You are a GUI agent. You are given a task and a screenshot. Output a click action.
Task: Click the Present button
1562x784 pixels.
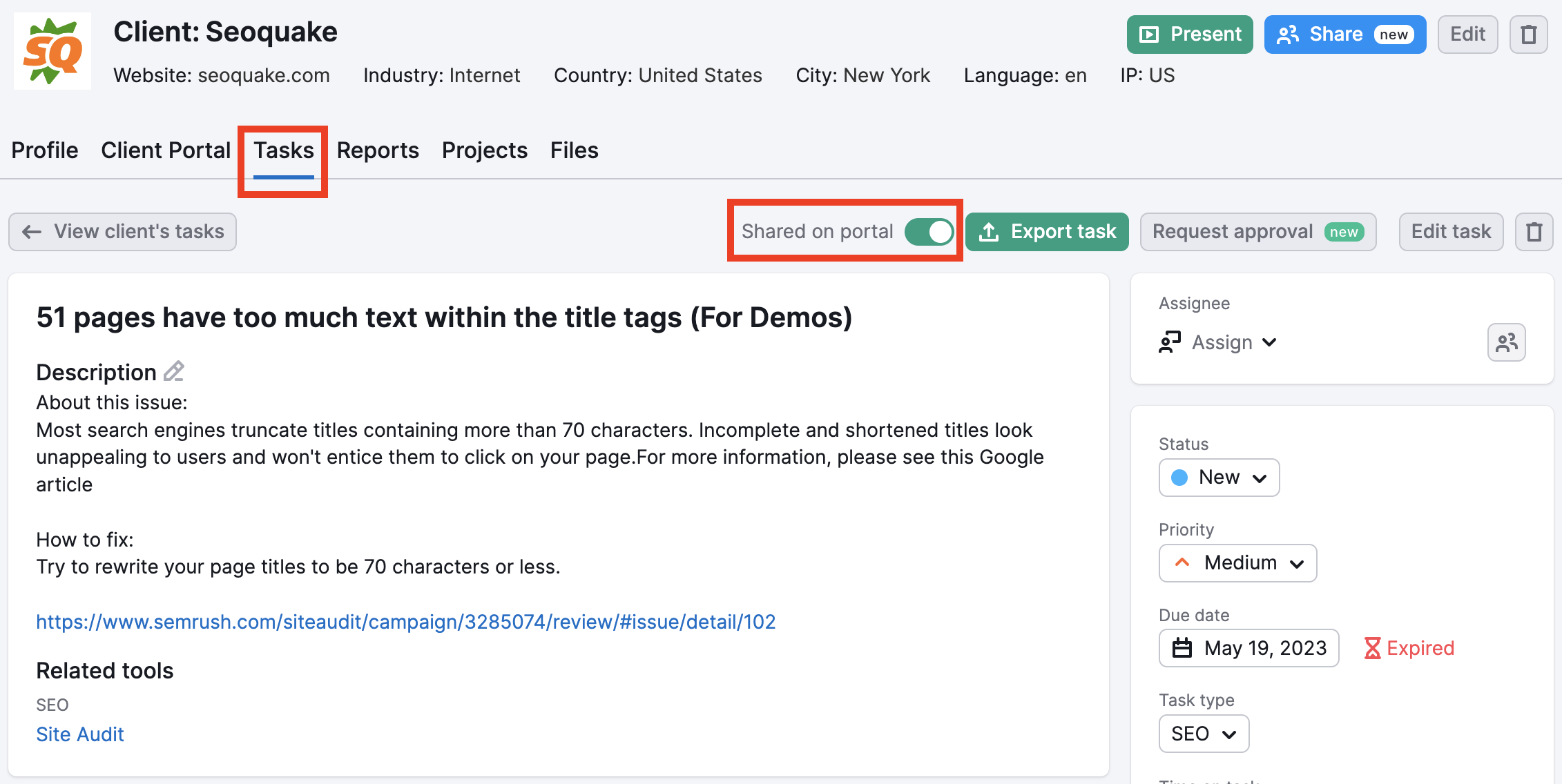[x=1190, y=35]
